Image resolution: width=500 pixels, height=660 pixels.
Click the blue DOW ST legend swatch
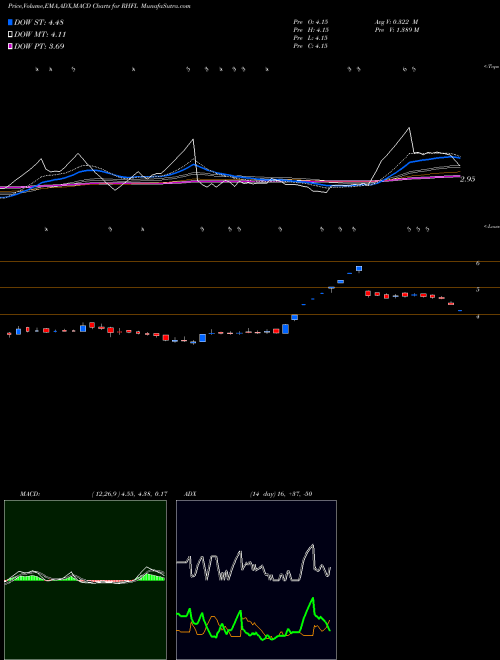(x=10, y=22)
